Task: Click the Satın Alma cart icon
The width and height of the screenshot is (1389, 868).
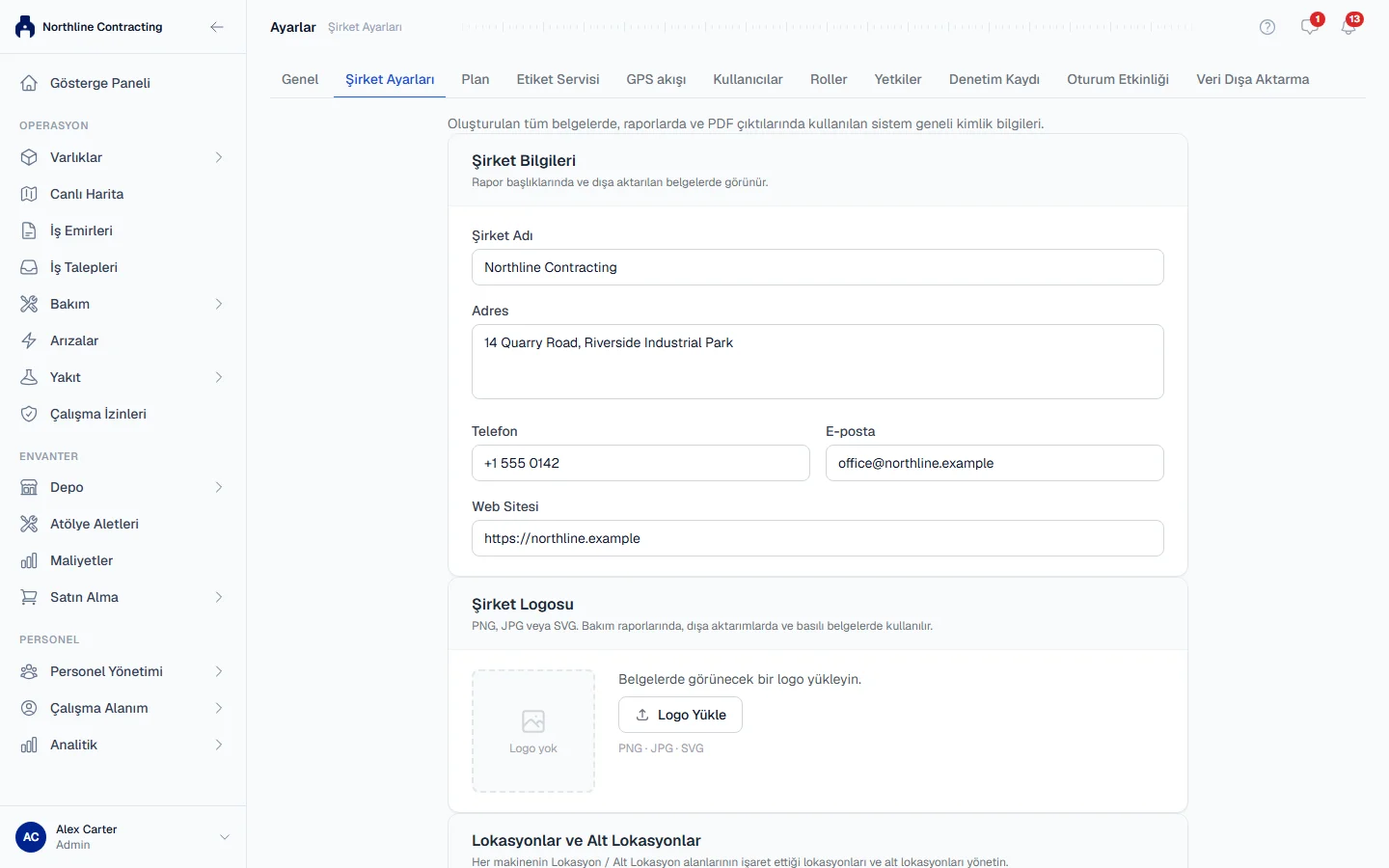Action: click(29, 597)
